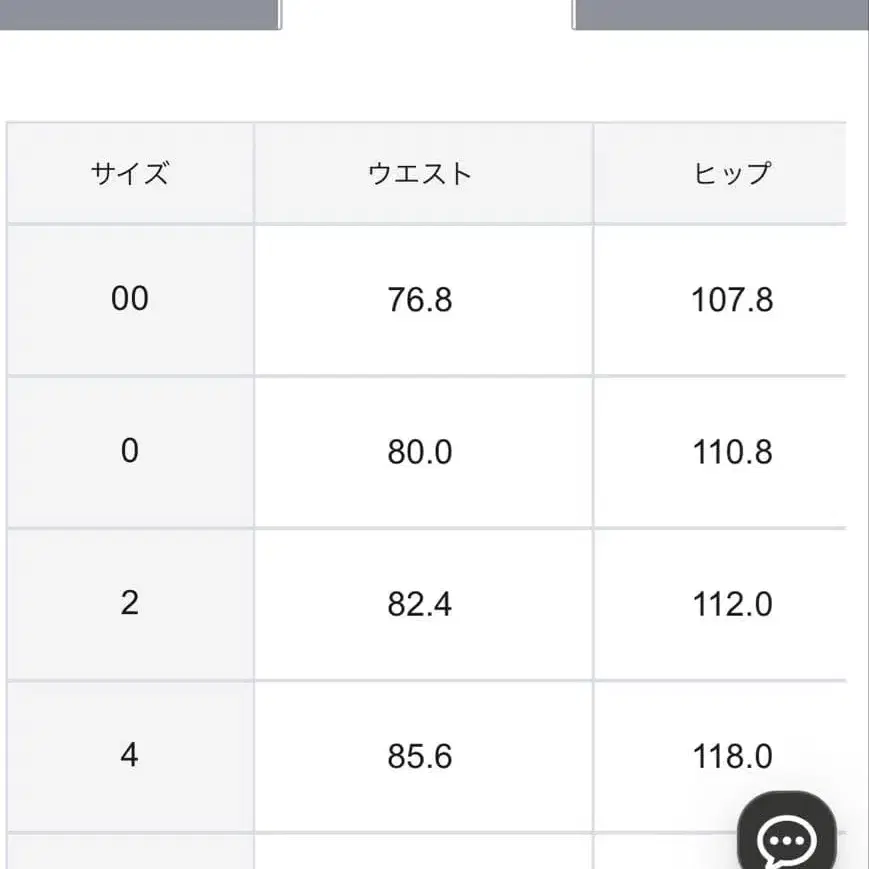Click the speech bubble with three dots
Image resolution: width=869 pixels, height=869 pixels.
coord(789,833)
